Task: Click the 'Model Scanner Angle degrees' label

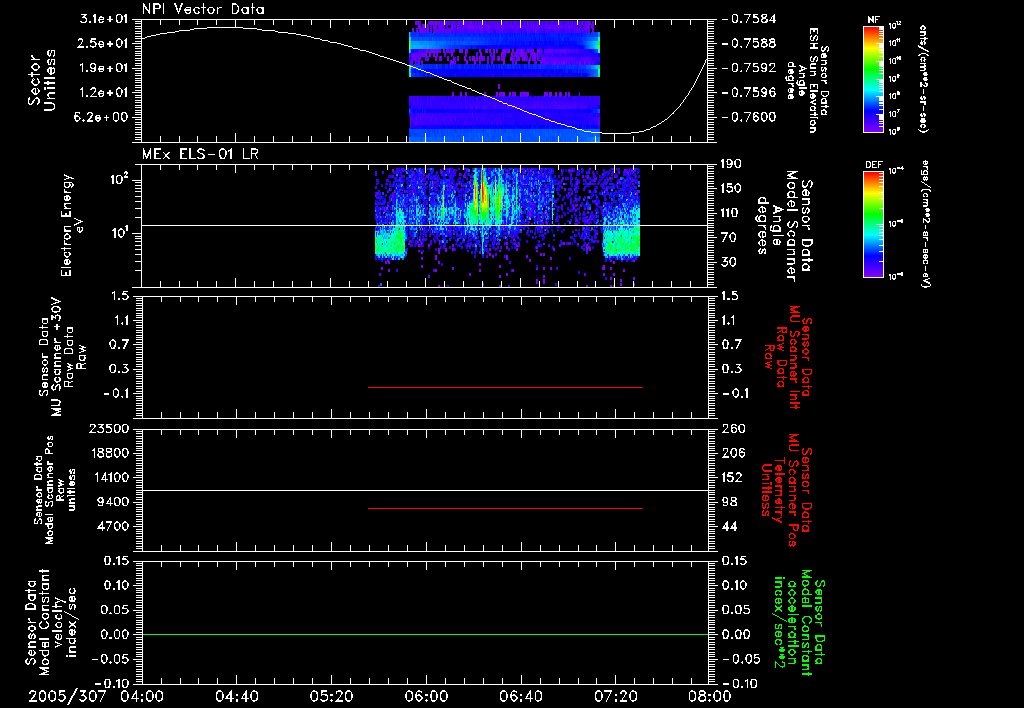Action: tap(784, 225)
